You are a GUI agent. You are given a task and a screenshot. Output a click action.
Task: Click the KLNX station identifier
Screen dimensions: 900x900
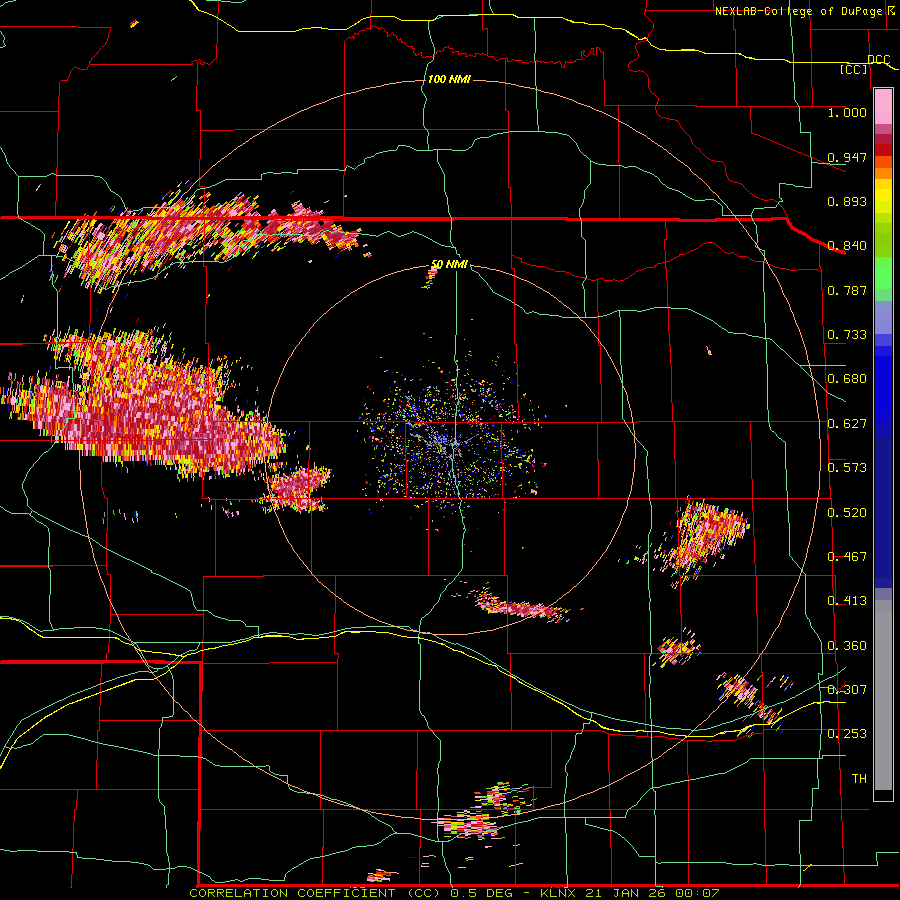[559, 893]
